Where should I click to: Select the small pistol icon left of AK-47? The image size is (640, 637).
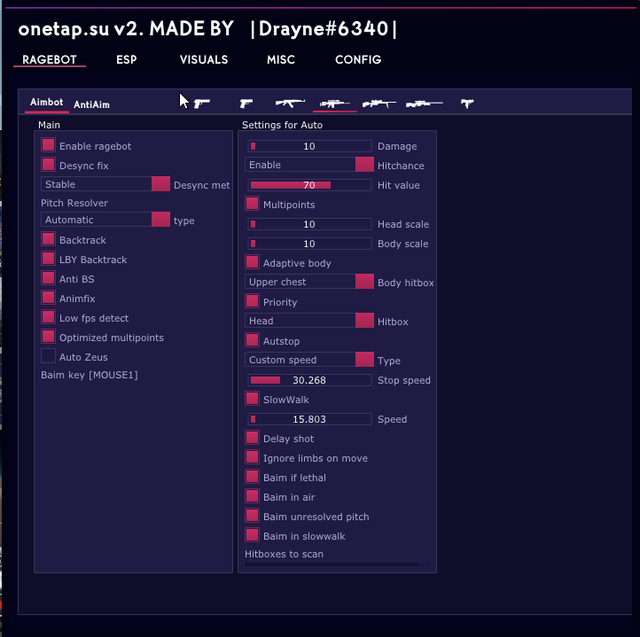(x=246, y=103)
